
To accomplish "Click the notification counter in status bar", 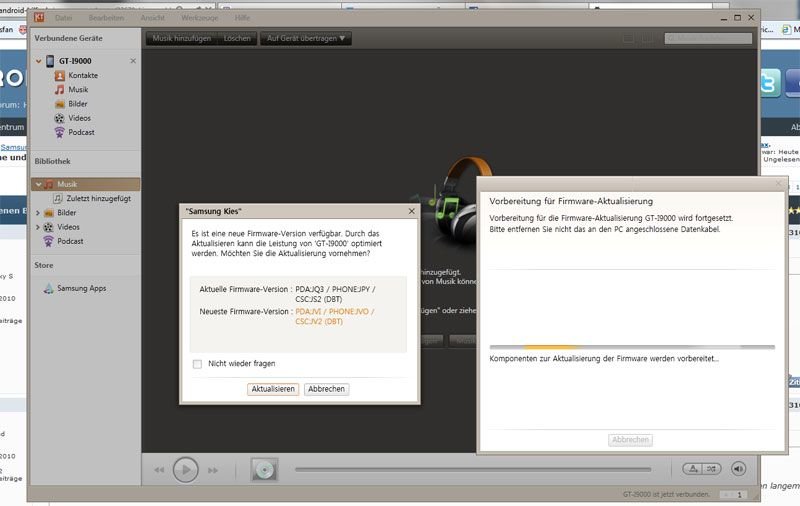I will tap(733, 495).
